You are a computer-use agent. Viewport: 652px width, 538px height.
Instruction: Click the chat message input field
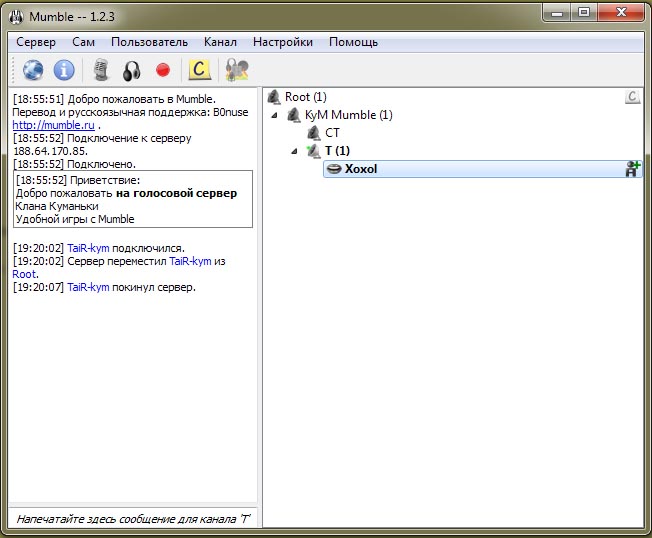click(x=133, y=518)
